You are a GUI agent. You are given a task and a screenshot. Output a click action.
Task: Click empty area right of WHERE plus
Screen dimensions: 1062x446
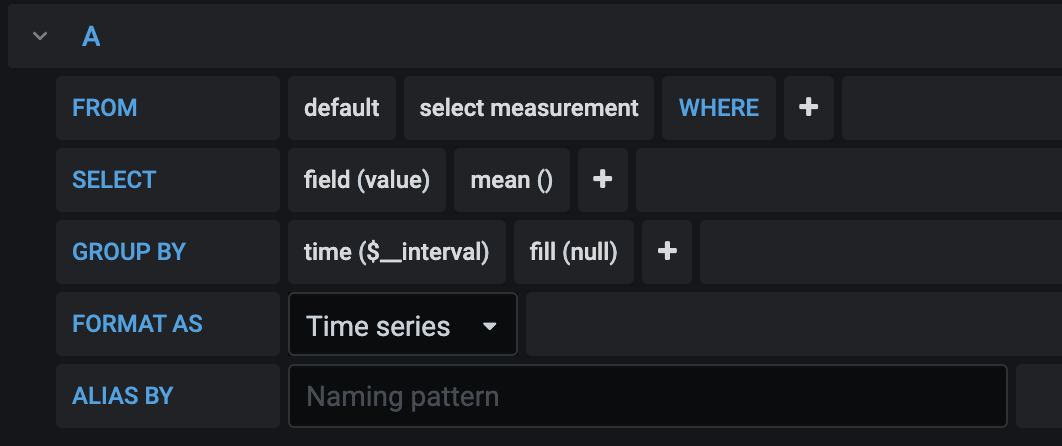pos(950,107)
